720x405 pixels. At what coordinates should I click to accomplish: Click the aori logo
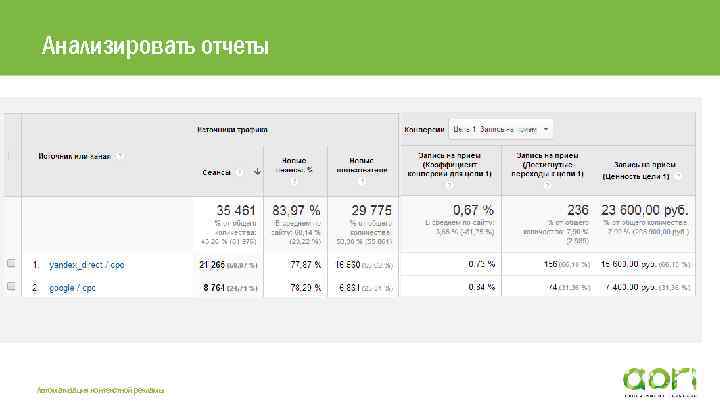[x=659, y=382]
